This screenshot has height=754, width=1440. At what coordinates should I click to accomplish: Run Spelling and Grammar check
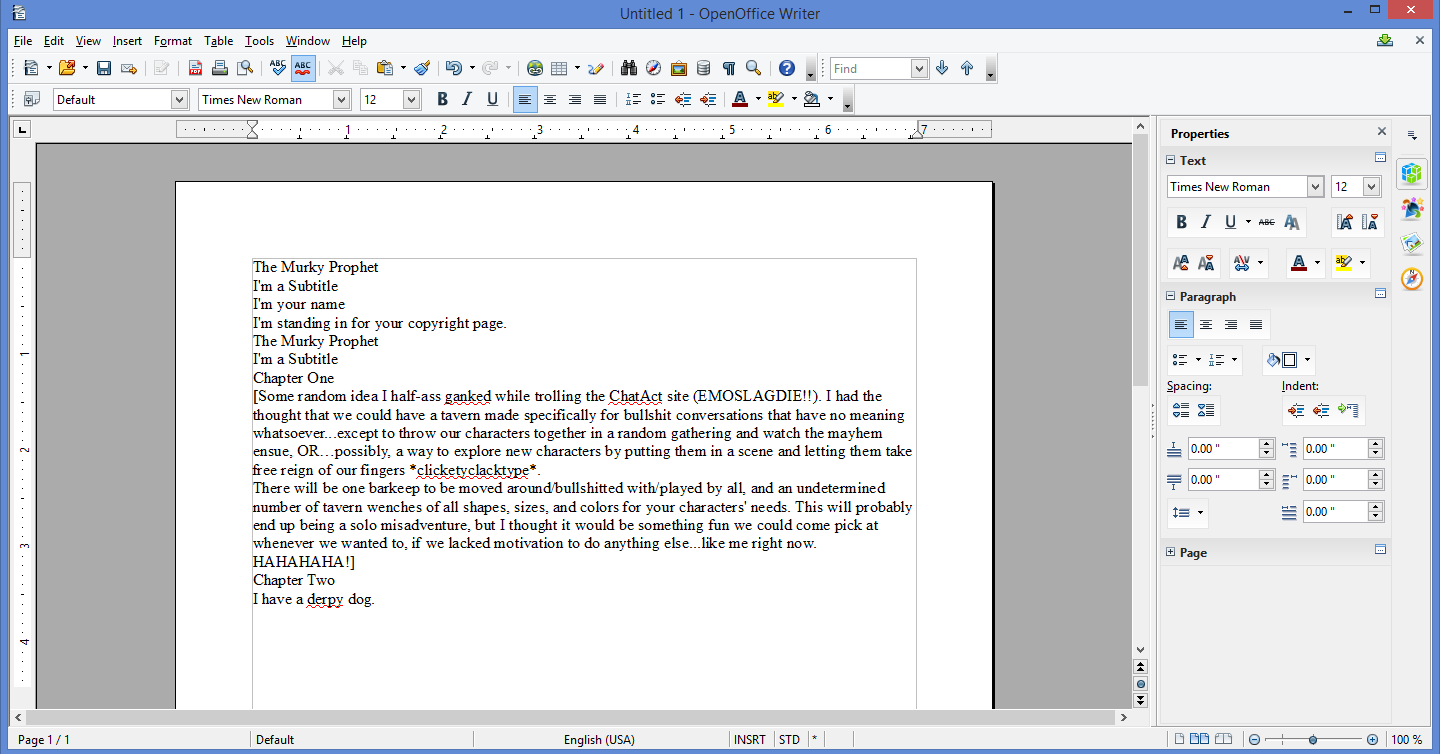pyautogui.click(x=278, y=68)
